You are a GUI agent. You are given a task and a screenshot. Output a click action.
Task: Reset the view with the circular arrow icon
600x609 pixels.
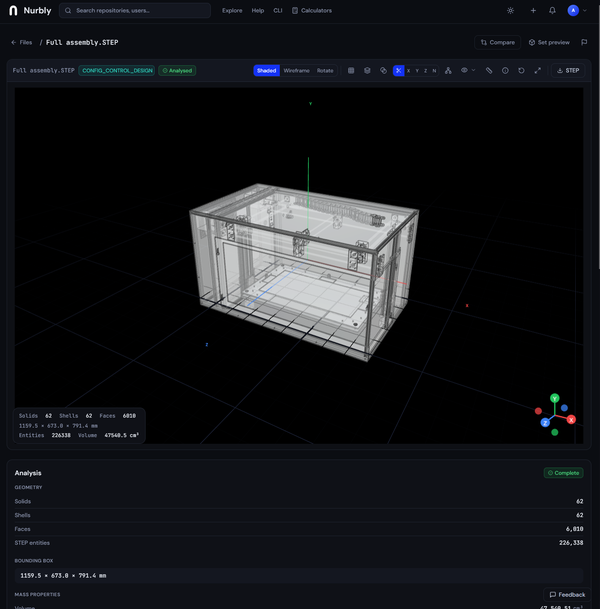[x=521, y=71]
